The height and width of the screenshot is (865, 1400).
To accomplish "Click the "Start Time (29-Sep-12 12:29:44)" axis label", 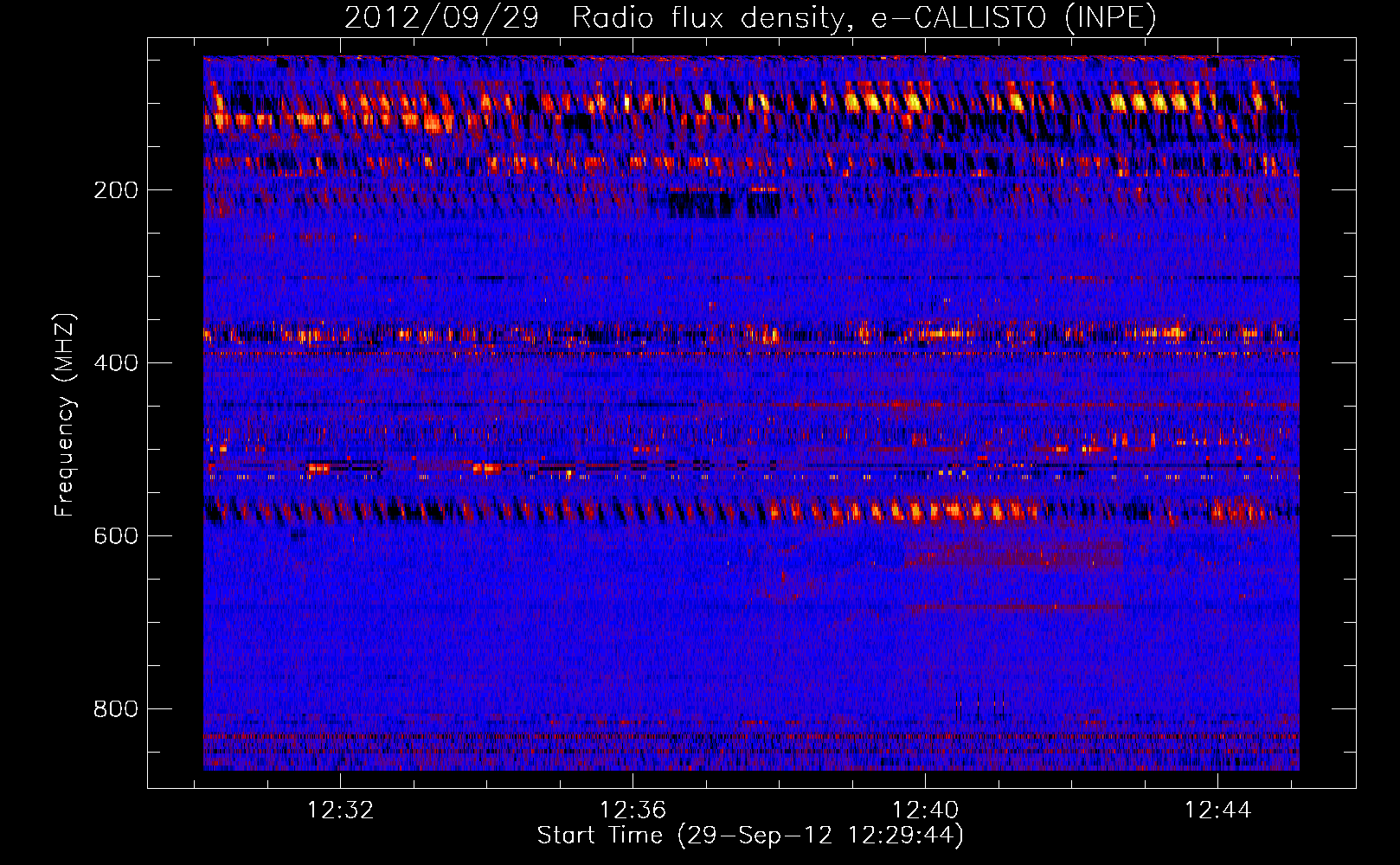I will coord(750,836).
